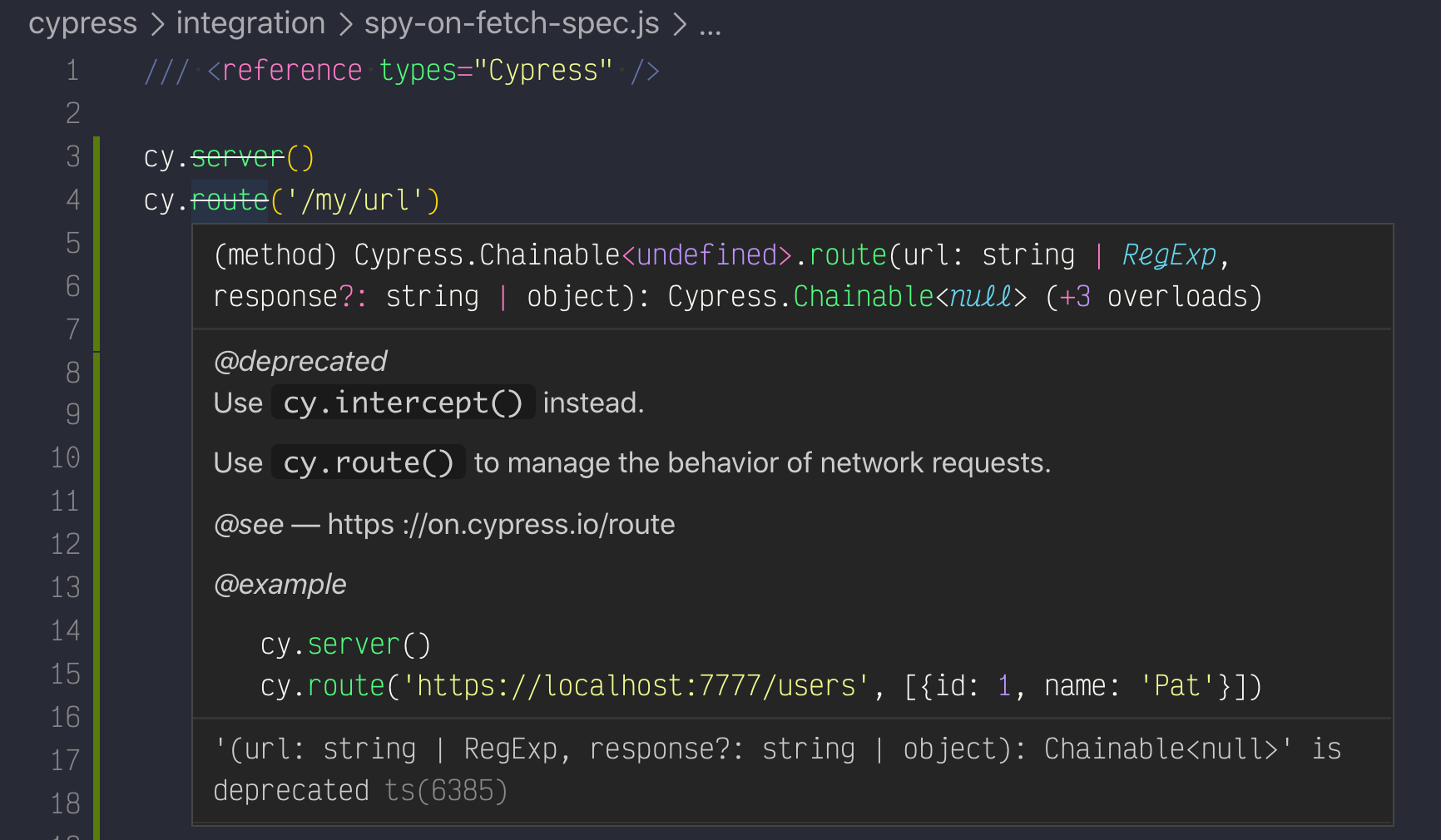Click the localhost:7777/users example URL string
The height and width of the screenshot is (840, 1441).
(x=636, y=685)
